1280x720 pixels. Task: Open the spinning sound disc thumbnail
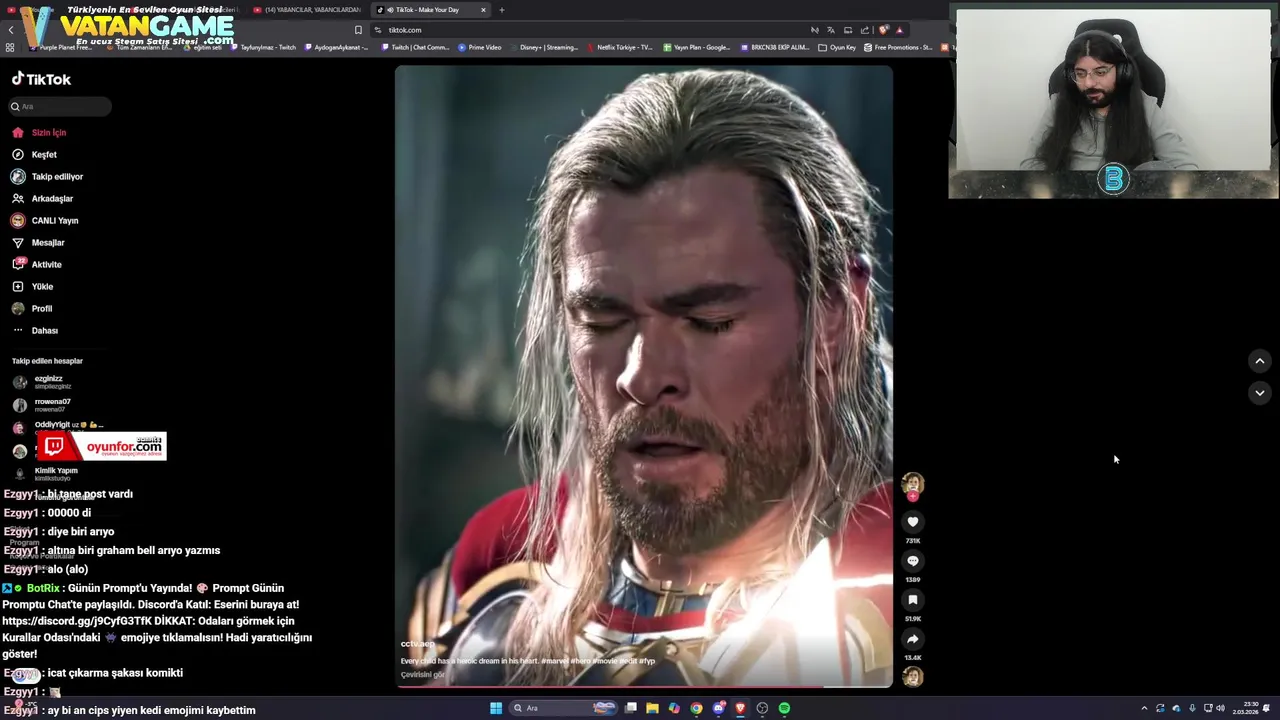pos(913,677)
